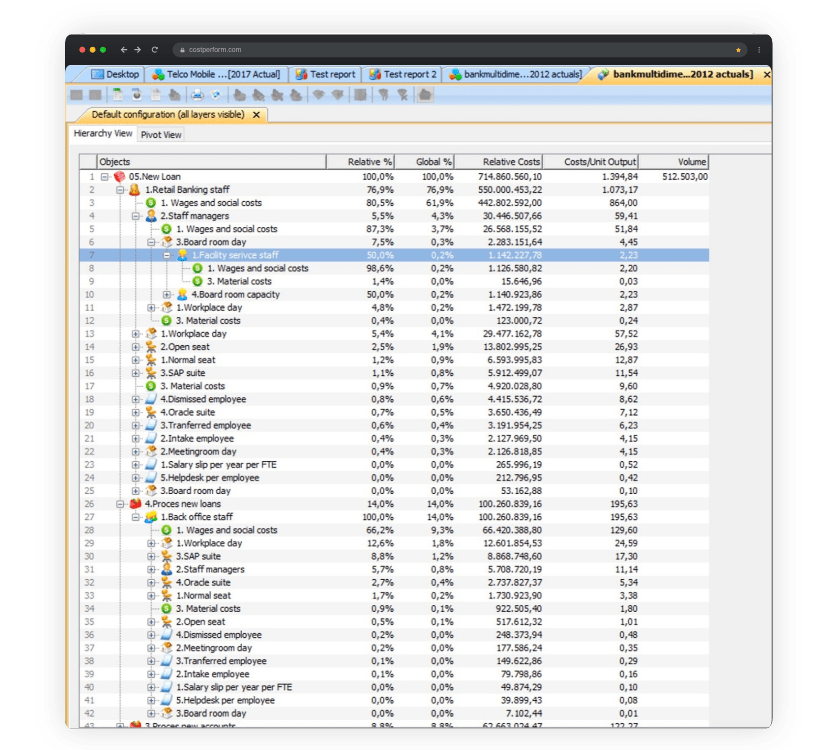
Task: Select the 1.Back office staff row
Action: pos(394,517)
